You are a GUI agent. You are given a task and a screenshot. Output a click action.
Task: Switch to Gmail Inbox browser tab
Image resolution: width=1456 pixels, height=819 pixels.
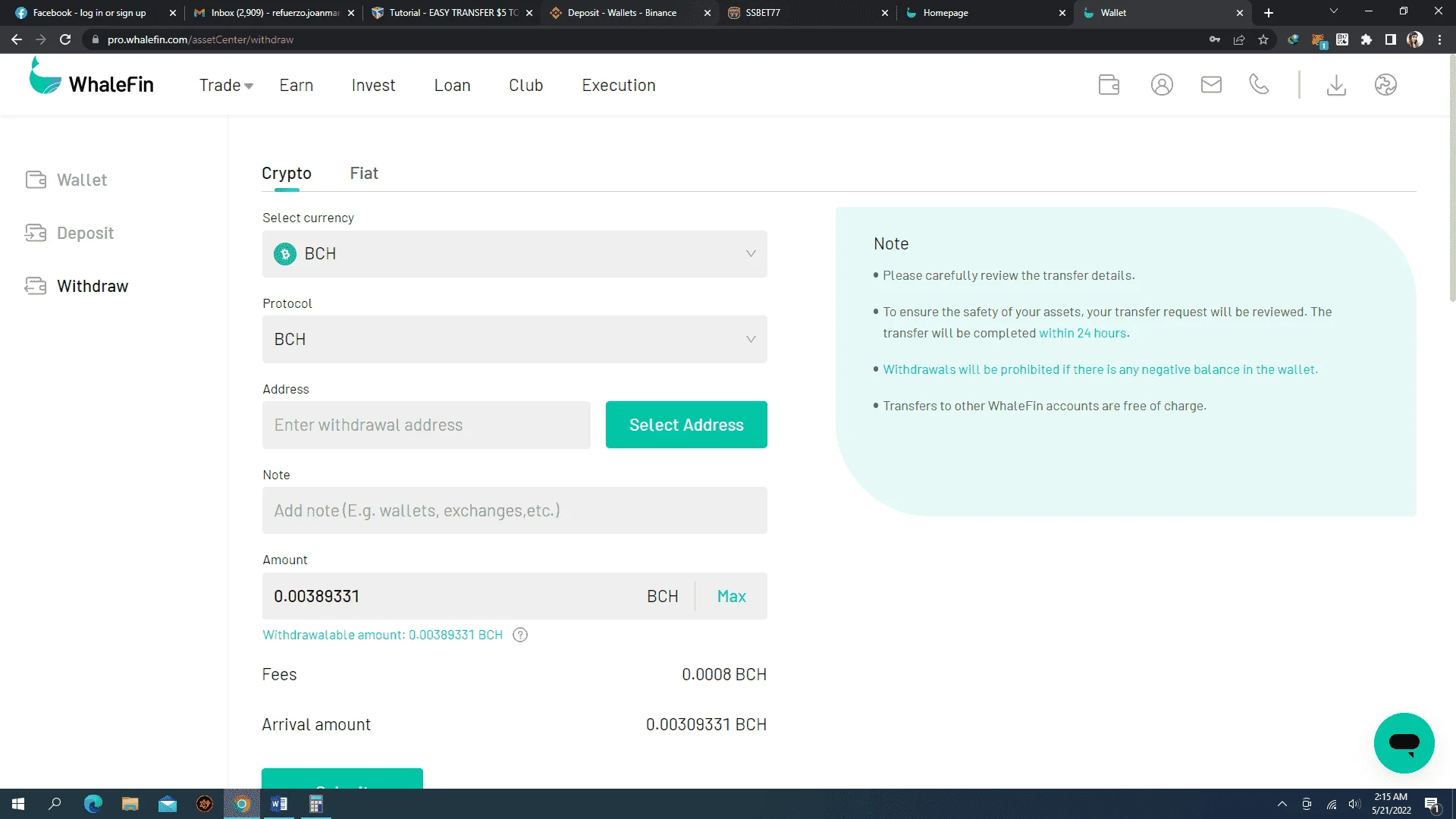[x=275, y=13]
